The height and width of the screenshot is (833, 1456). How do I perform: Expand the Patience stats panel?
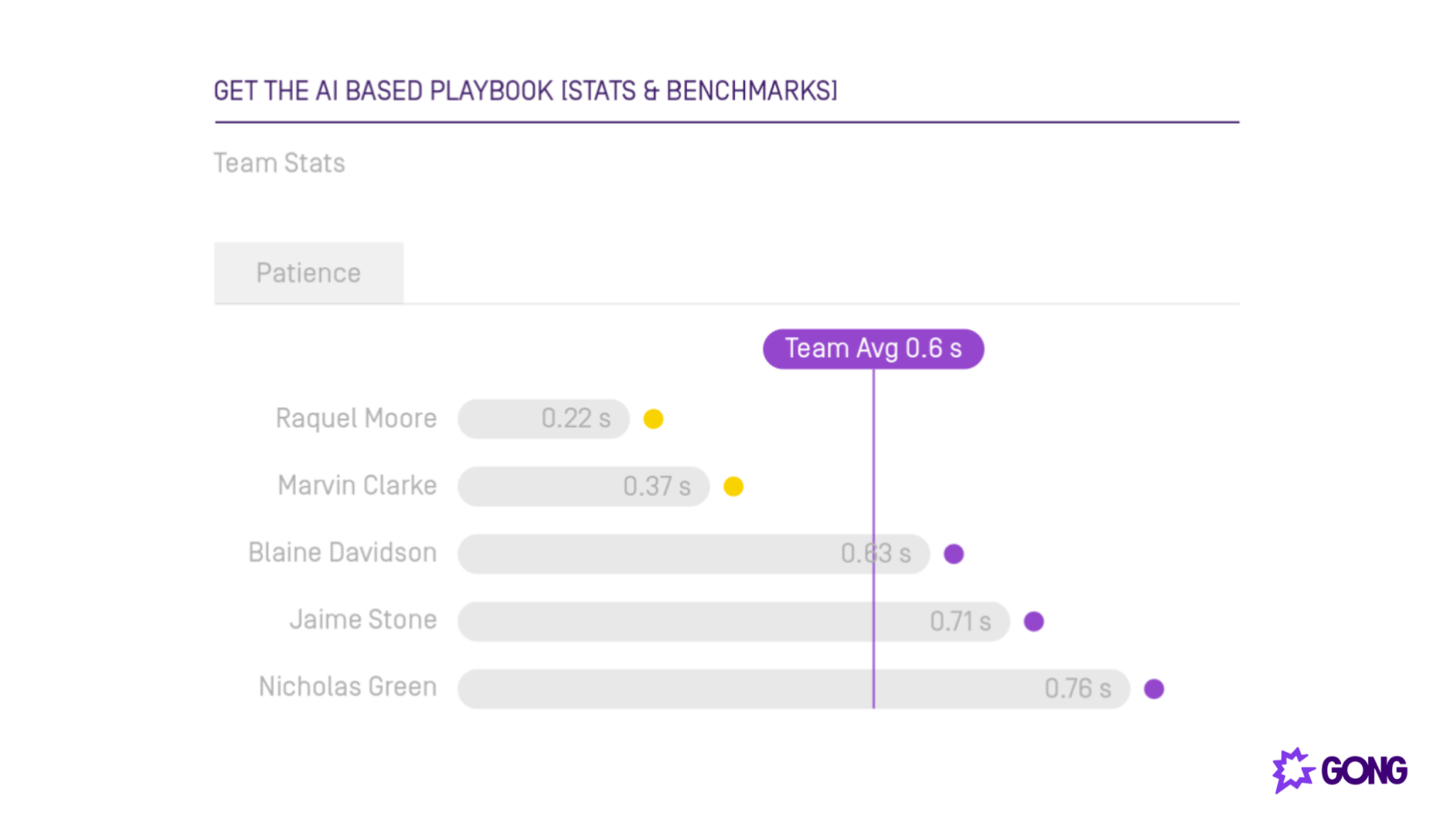tap(307, 272)
